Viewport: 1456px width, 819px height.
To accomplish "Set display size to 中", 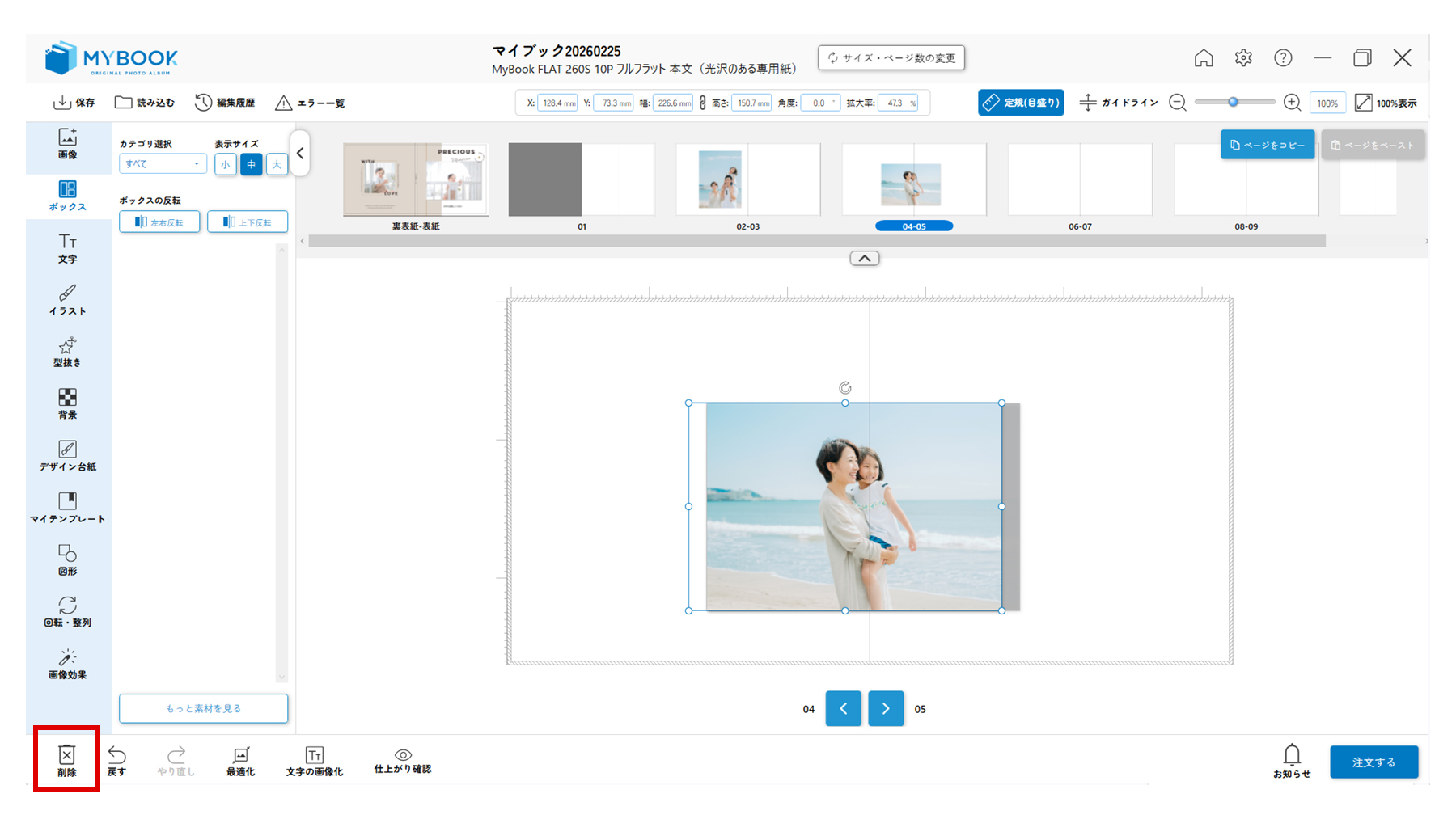I will (252, 164).
